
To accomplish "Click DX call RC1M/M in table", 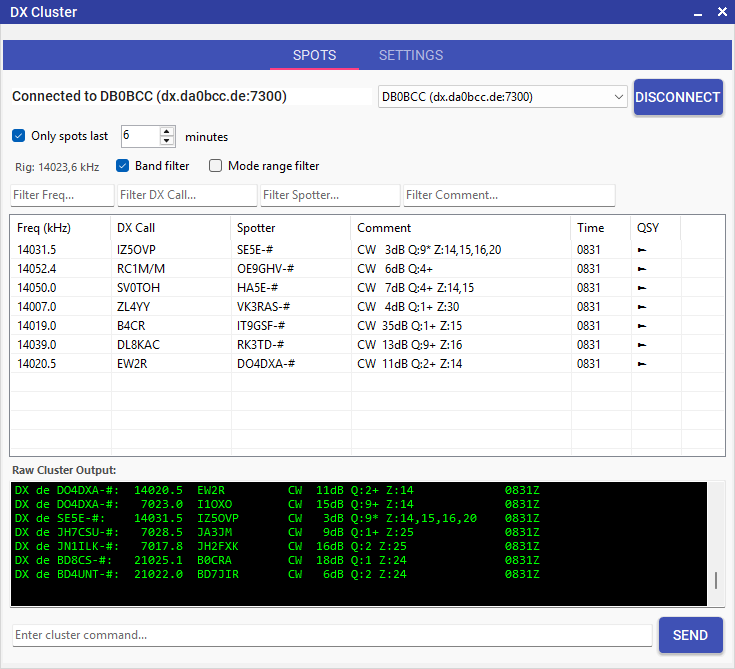I will 141,269.
